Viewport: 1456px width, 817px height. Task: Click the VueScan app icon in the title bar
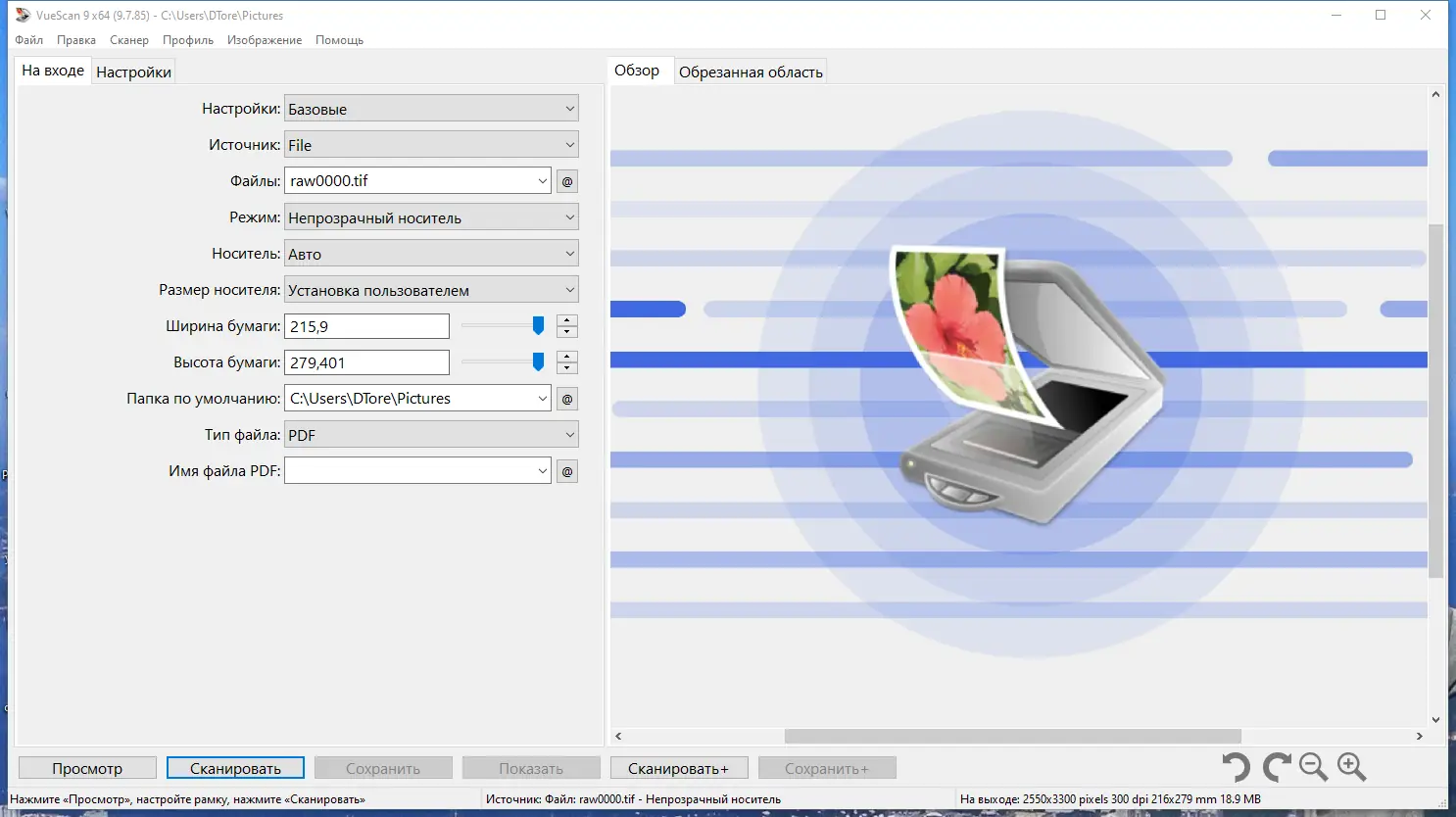pyautogui.click(x=23, y=15)
